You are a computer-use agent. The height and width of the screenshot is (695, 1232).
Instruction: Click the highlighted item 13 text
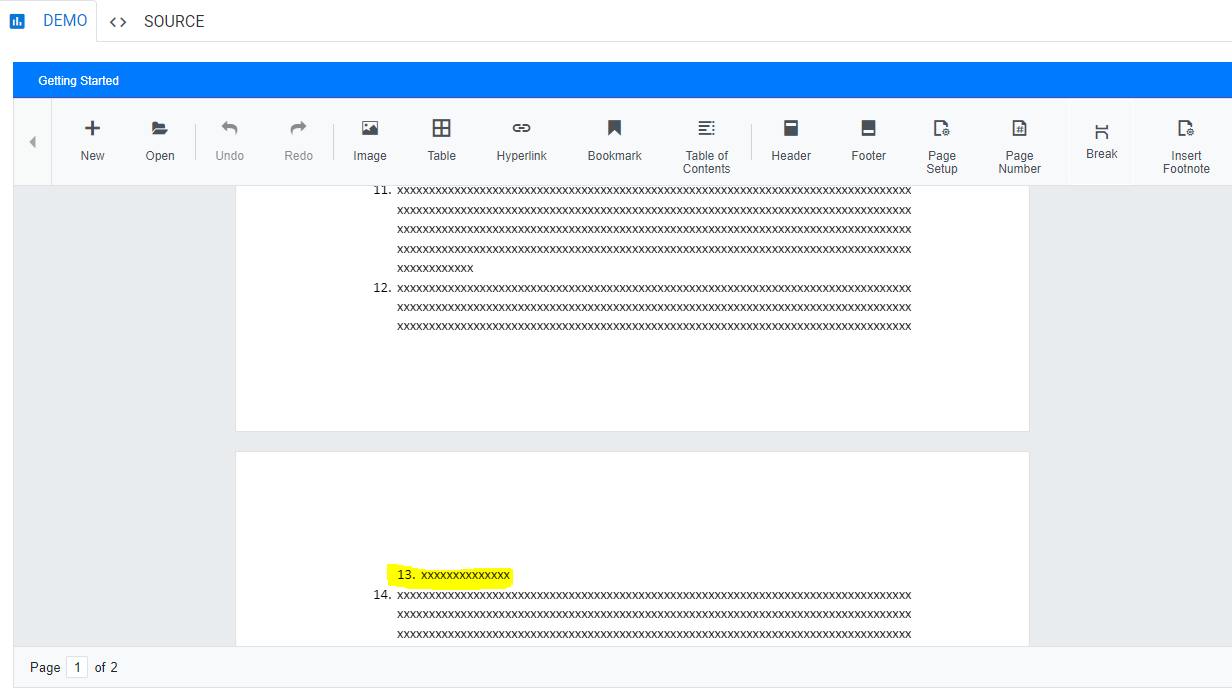(465, 575)
